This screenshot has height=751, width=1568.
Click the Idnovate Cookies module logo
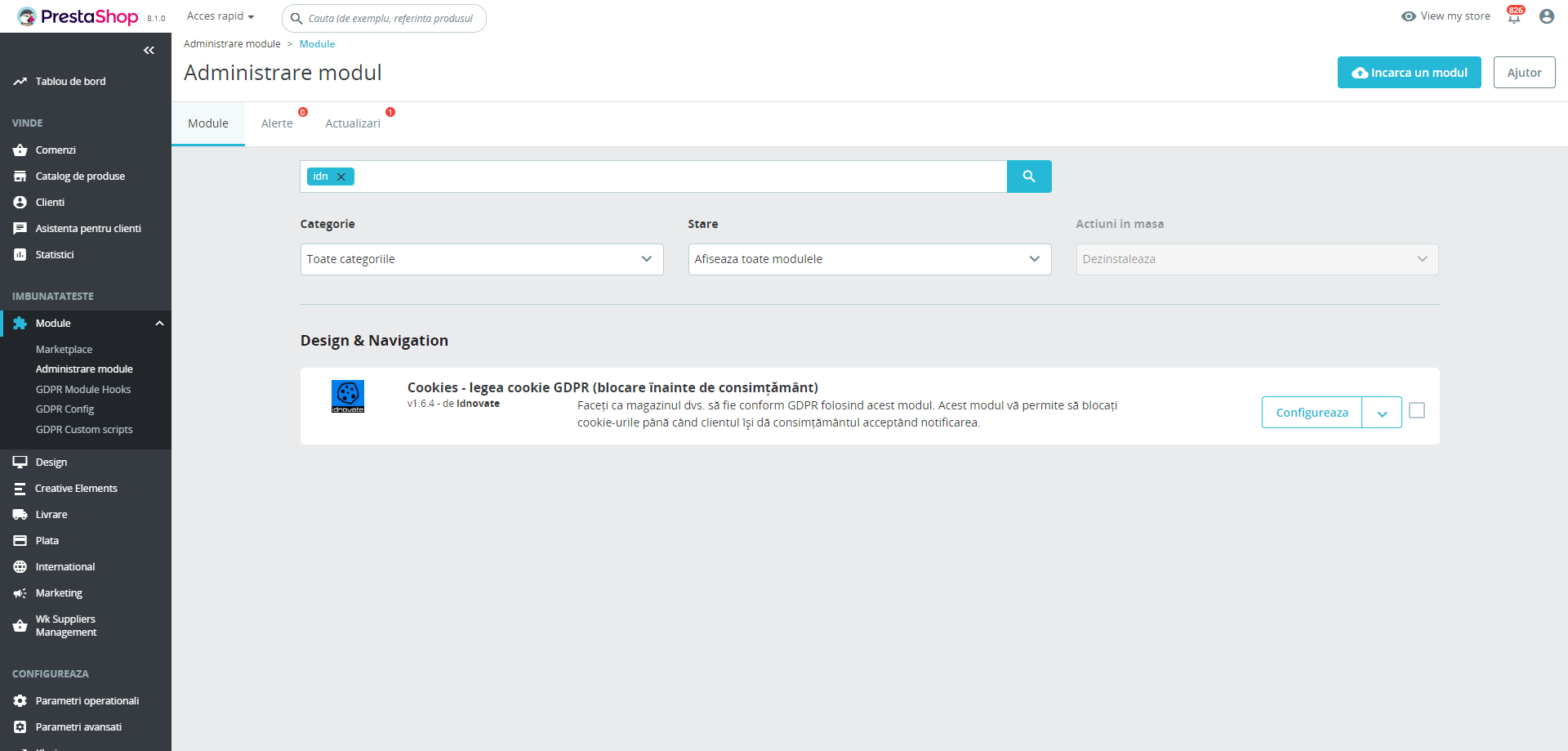348,396
